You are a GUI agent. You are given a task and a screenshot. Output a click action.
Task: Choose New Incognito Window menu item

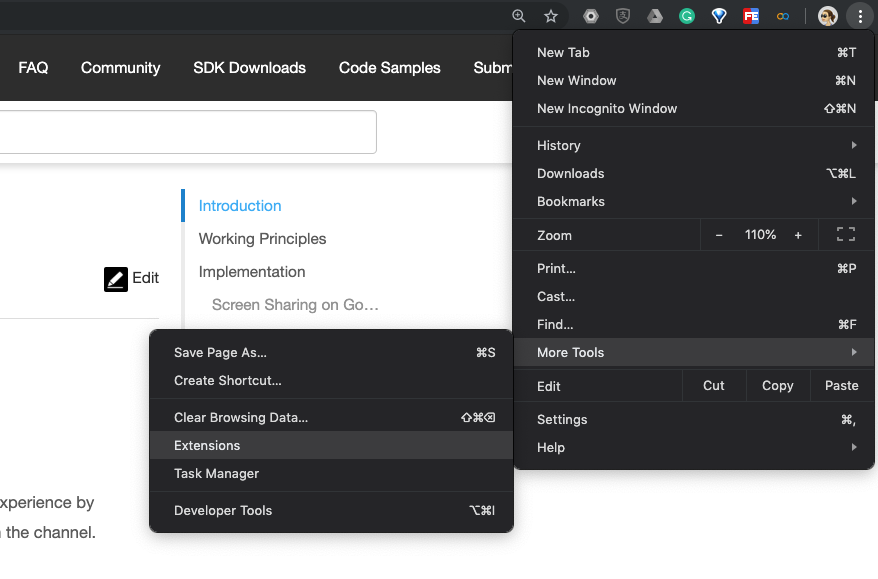(x=607, y=108)
